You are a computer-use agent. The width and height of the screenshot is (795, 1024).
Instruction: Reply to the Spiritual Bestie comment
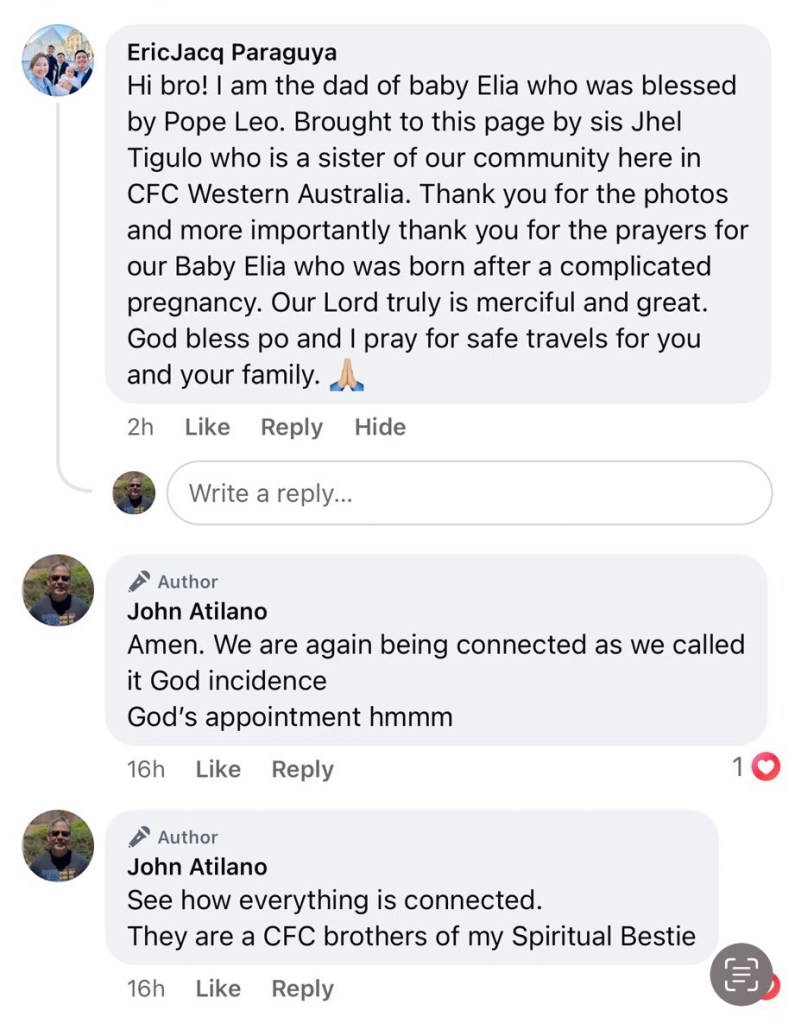pyautogui.click(x=302, y=989)
